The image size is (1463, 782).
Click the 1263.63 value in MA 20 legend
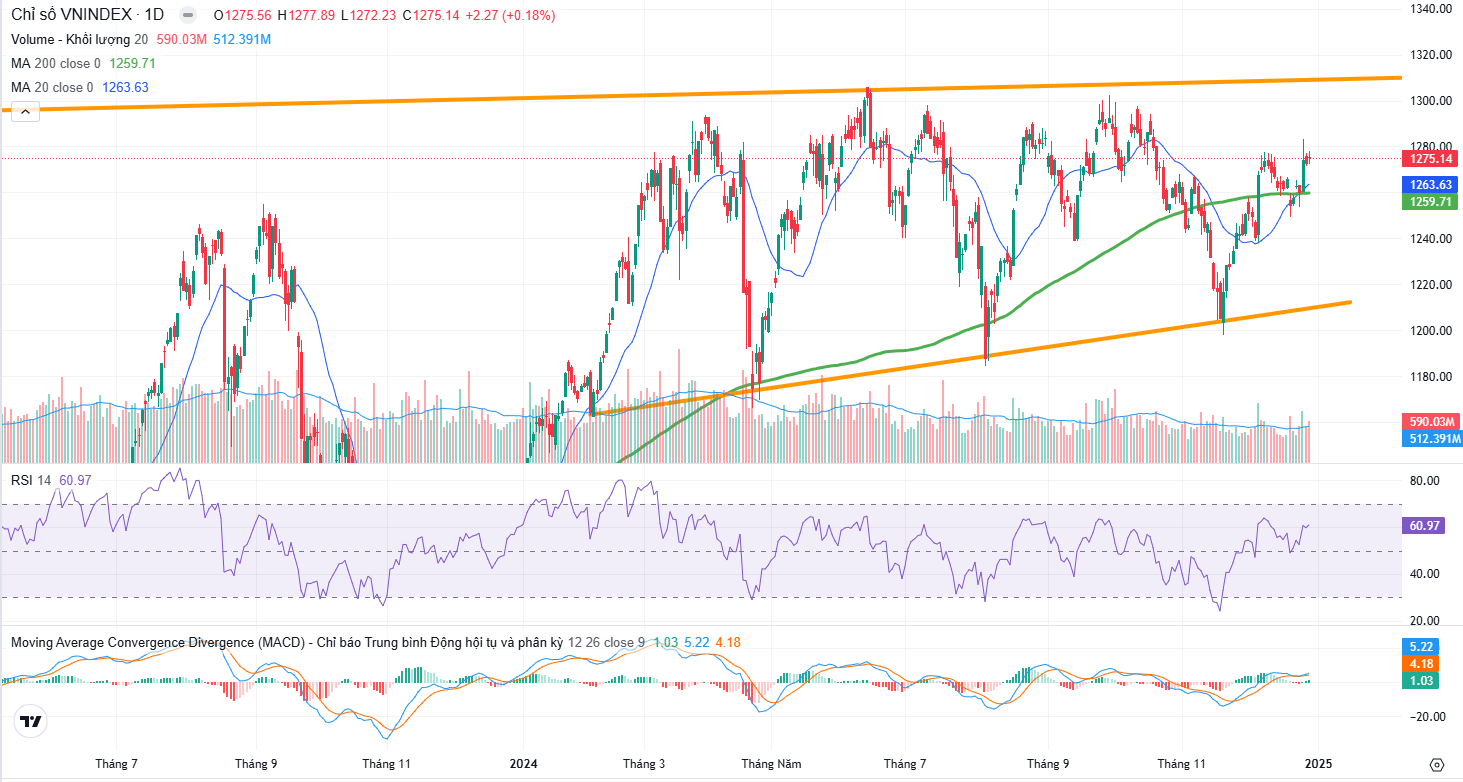[125, 87]
